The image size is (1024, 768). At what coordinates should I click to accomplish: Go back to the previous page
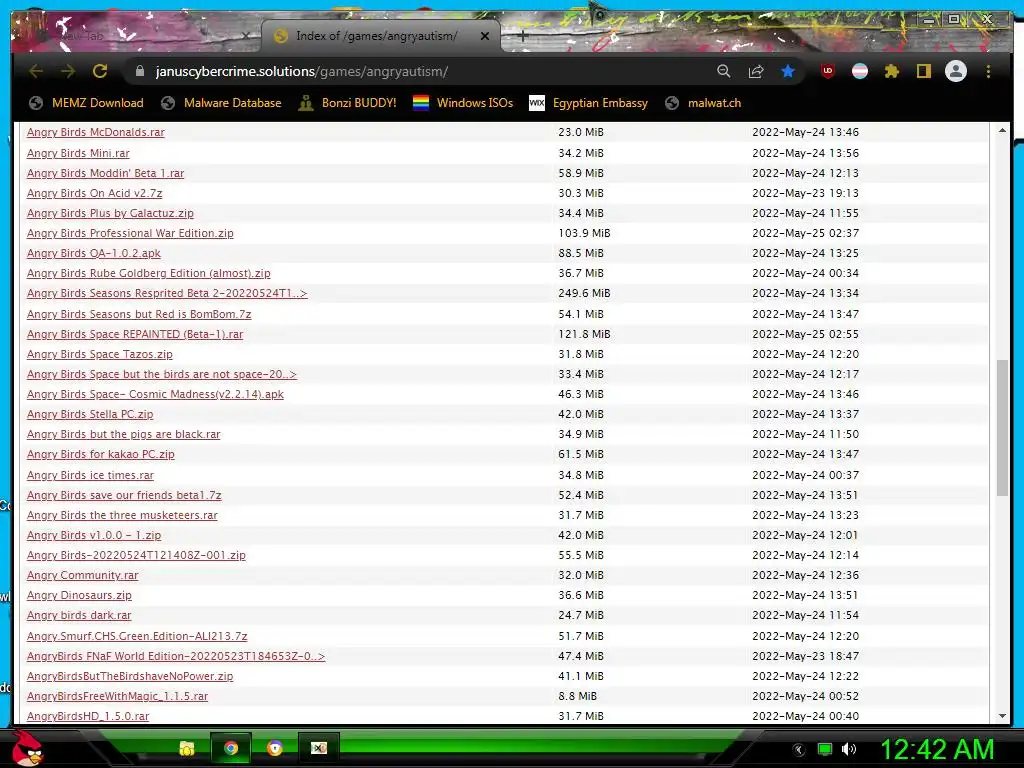click(36, 71)
